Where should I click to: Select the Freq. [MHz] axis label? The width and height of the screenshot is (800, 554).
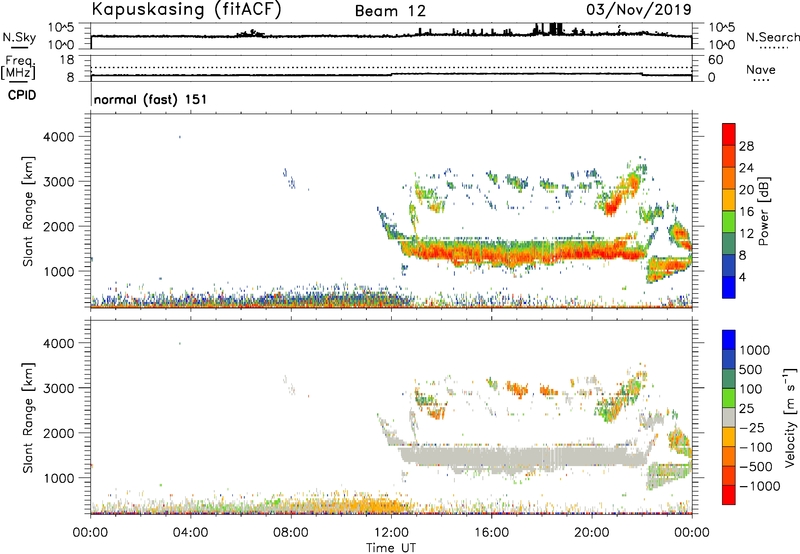click(18, 68)
